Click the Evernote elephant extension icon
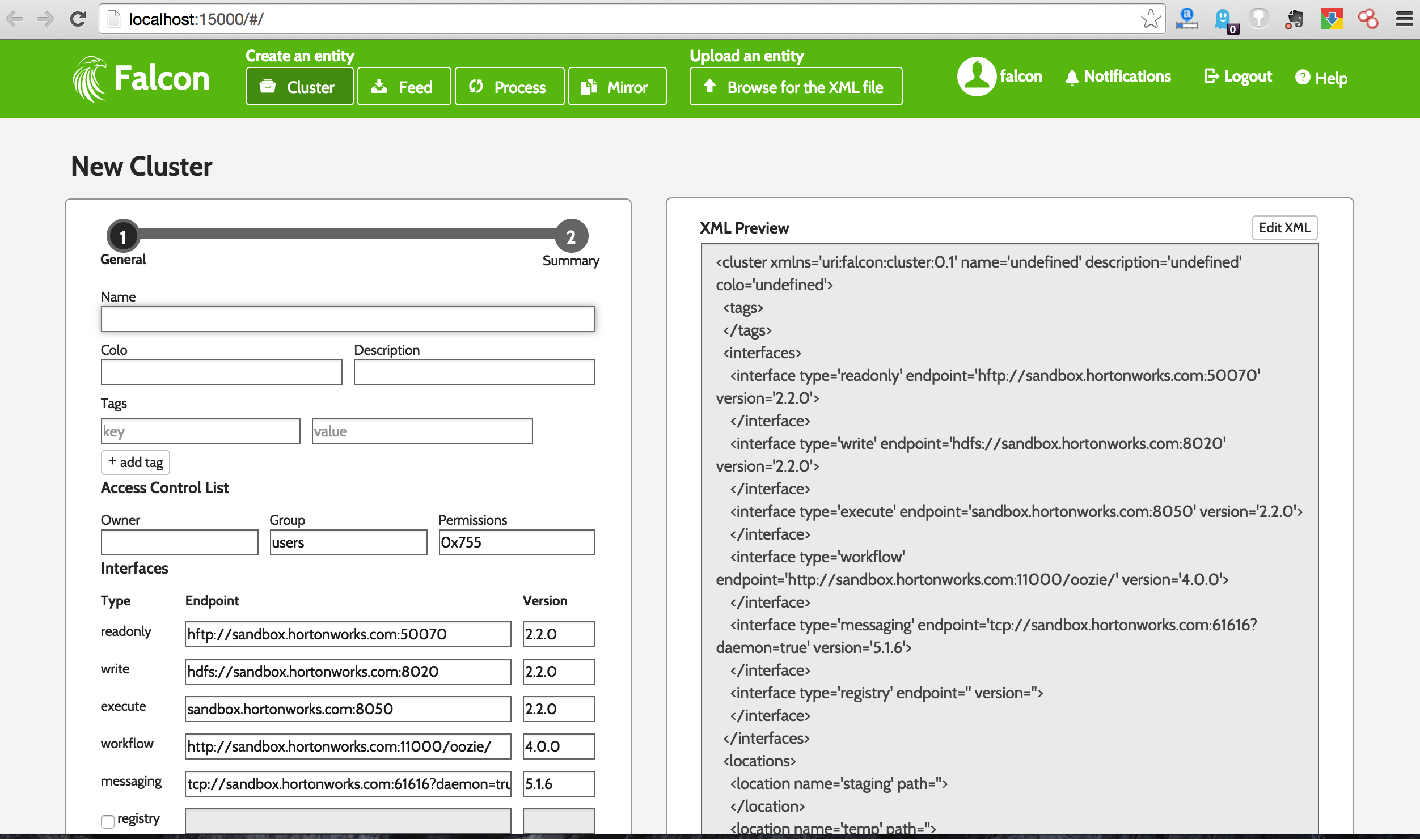 click(x=1295, y=19)
